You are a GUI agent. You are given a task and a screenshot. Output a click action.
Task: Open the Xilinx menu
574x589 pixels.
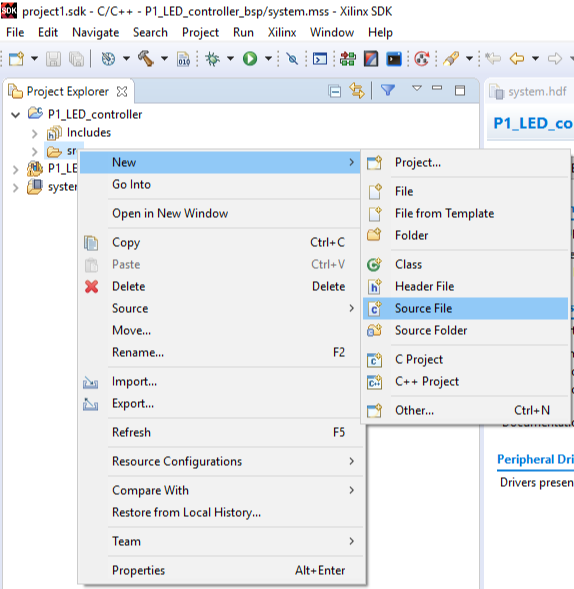[282, 33]
